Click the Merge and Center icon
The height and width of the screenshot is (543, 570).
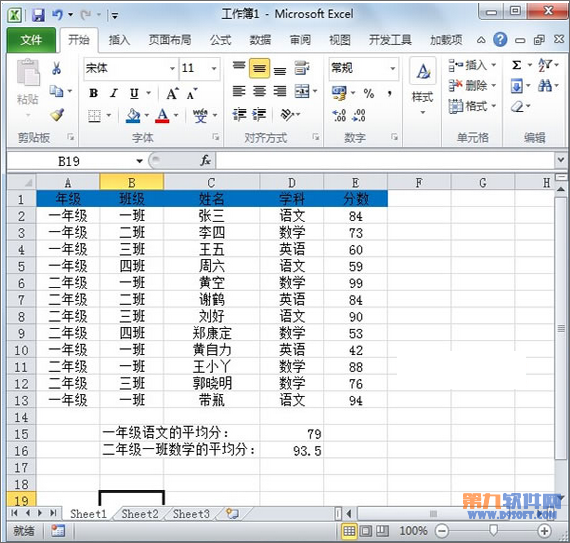(x=302, y=91)
